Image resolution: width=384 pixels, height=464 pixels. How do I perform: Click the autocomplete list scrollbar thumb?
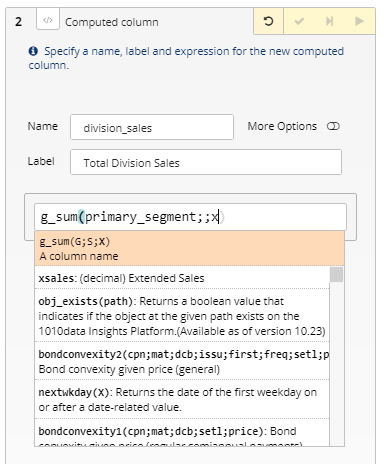click(x=336, y=275)
